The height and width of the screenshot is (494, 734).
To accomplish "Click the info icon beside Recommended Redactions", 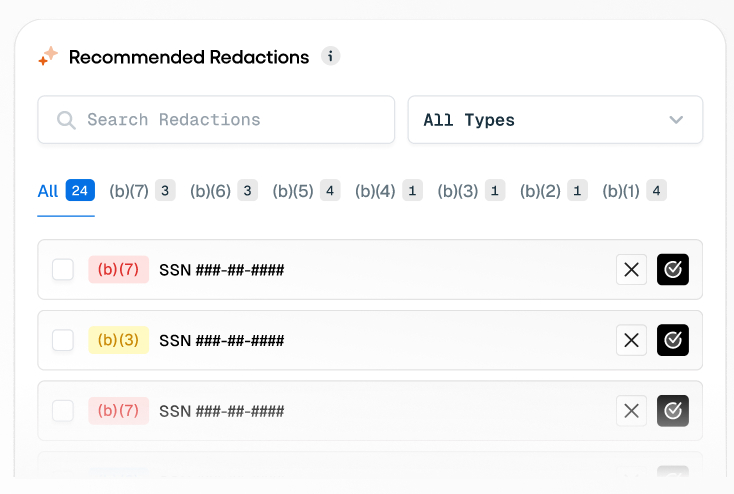I will pyautogui.click(x=330, y=57).
